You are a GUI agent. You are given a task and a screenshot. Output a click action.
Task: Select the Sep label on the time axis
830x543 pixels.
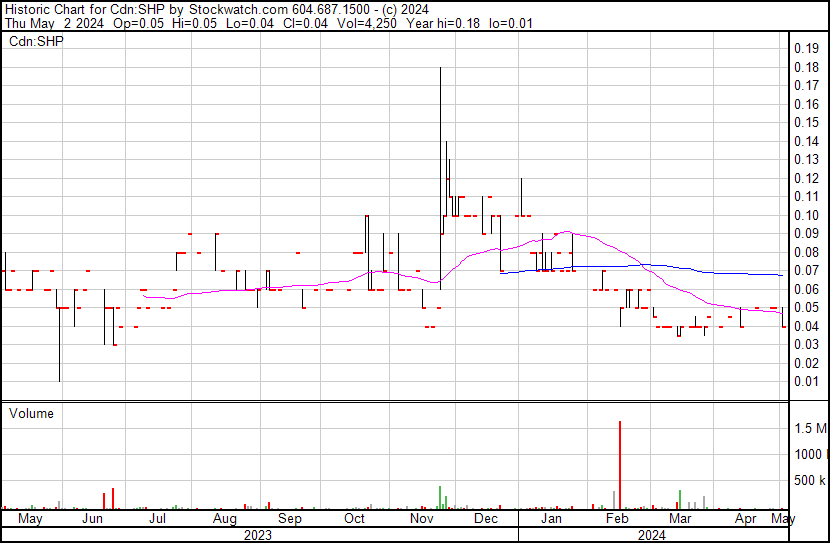(289, 519)
